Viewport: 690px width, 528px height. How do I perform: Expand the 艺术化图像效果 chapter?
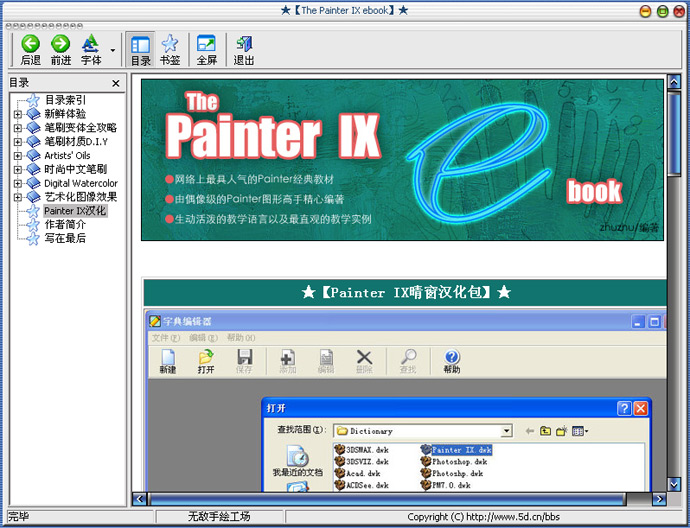click(18, 197)
